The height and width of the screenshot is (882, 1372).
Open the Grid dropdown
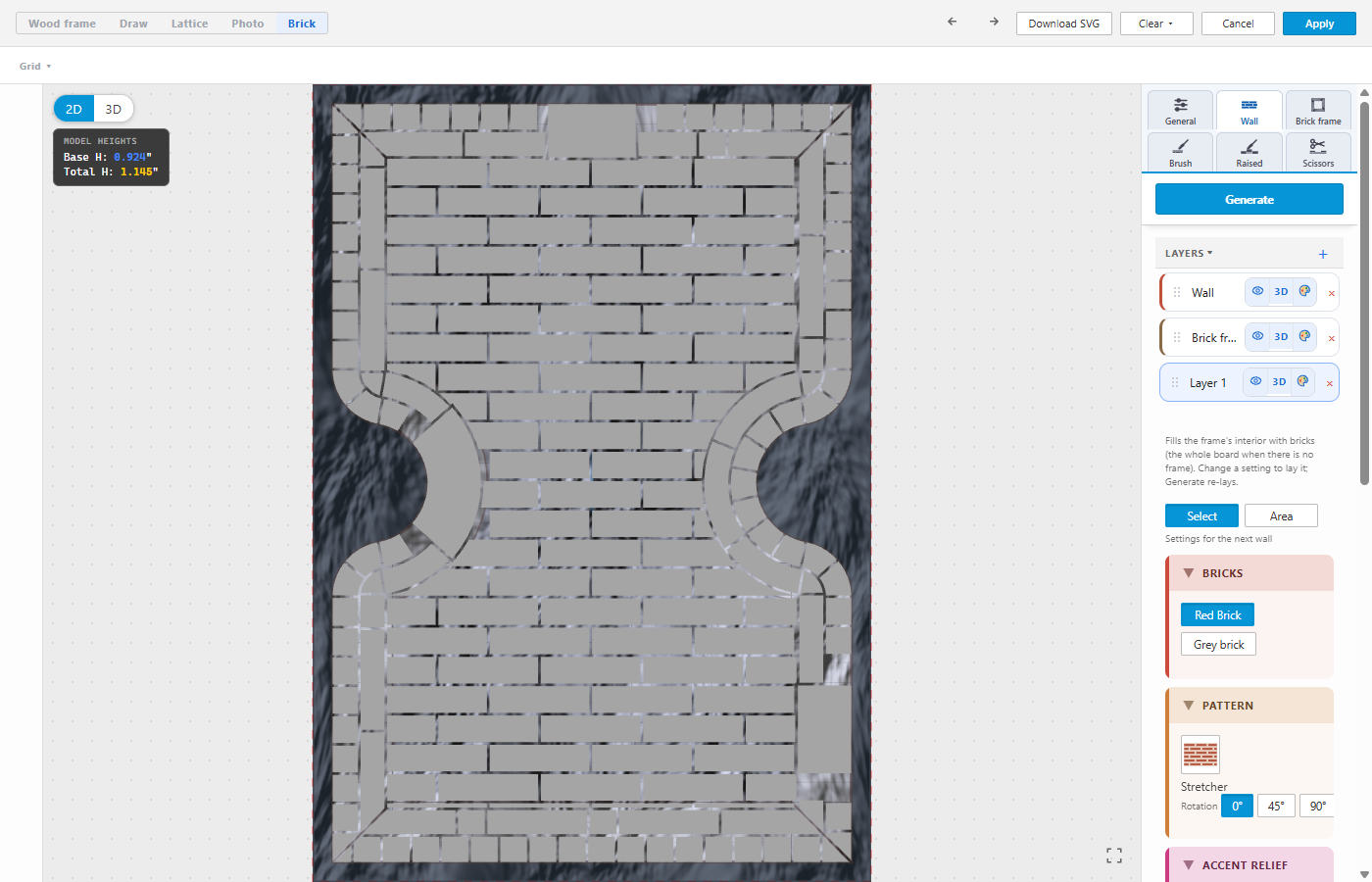pos(35,67)
